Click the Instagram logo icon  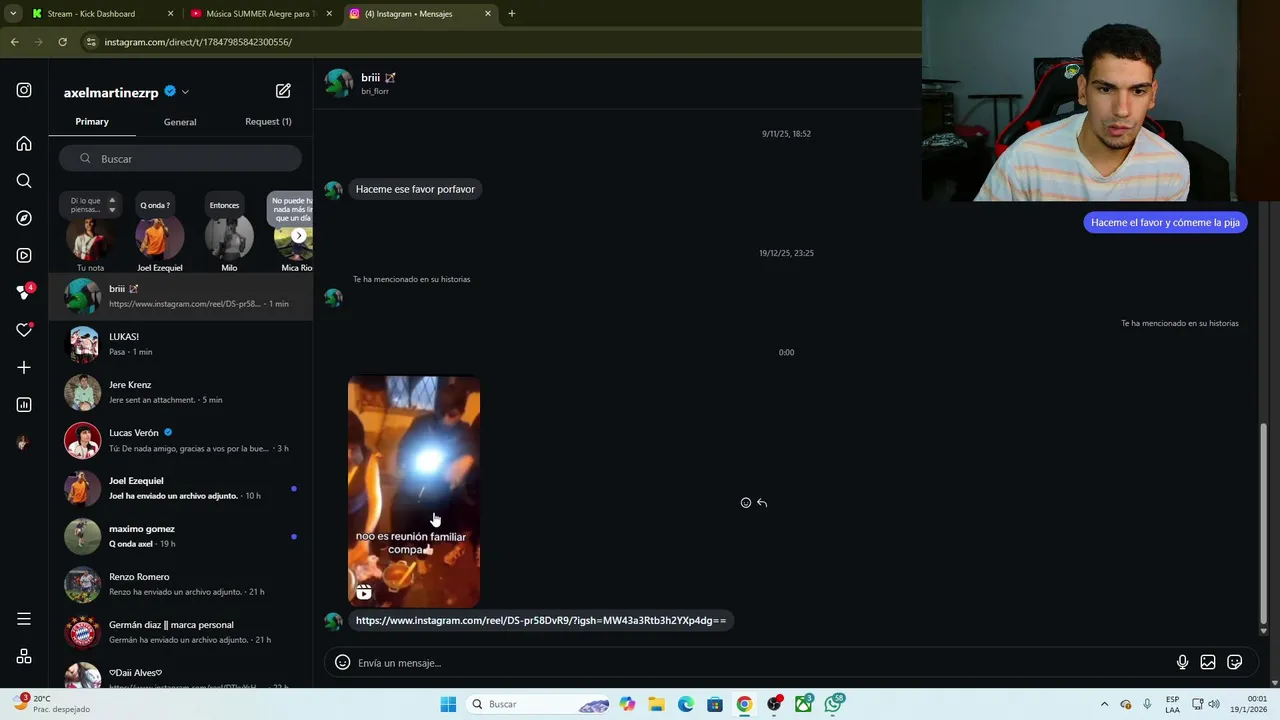tap(24, 90)
